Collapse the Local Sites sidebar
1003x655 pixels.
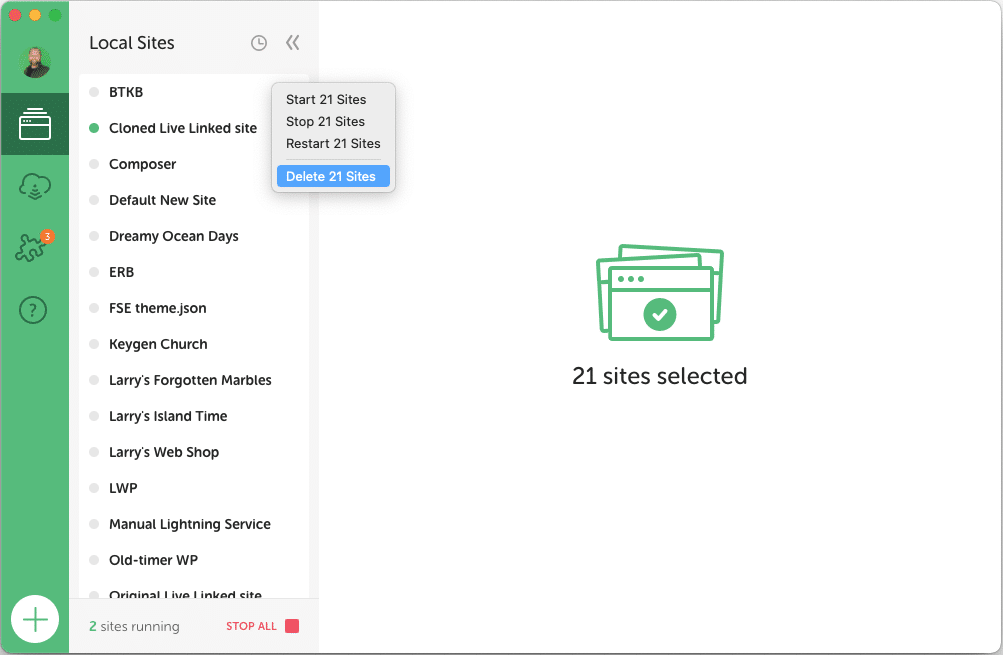(x=292, y=43)
